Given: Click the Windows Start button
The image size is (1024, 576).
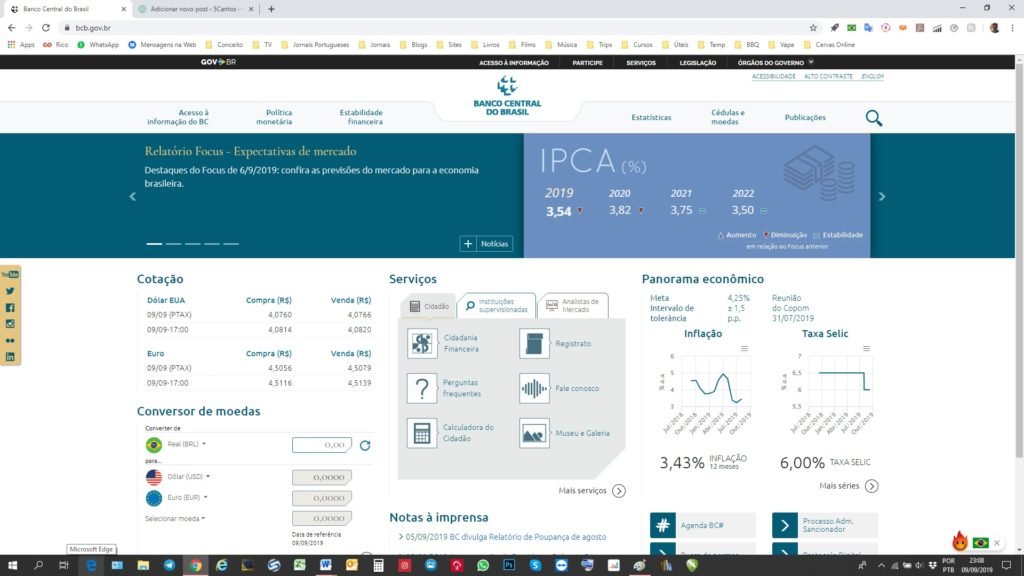Looking at the screenshot, I should (12, 566).
